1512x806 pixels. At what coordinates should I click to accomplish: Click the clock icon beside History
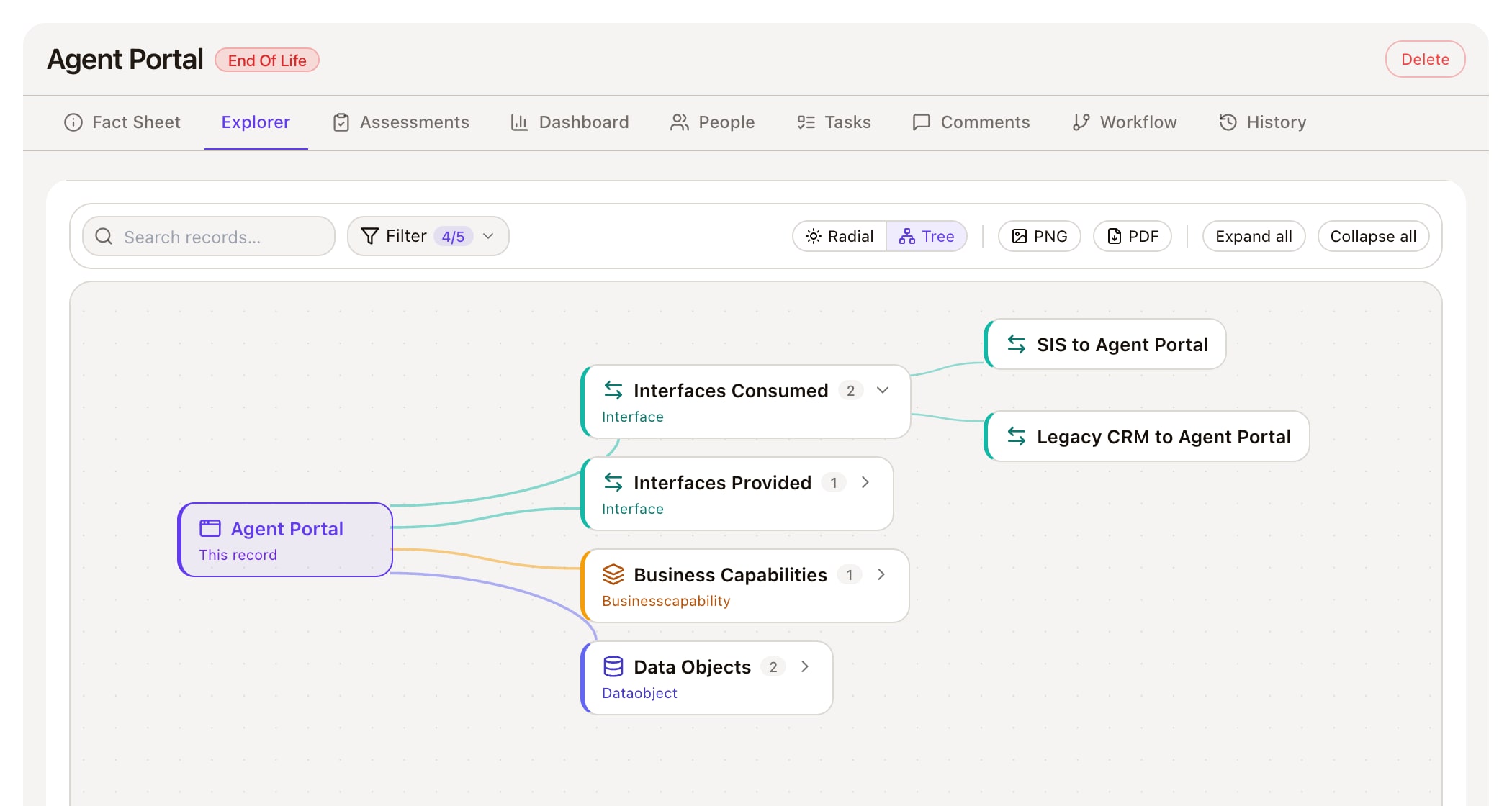point(1228,122)
